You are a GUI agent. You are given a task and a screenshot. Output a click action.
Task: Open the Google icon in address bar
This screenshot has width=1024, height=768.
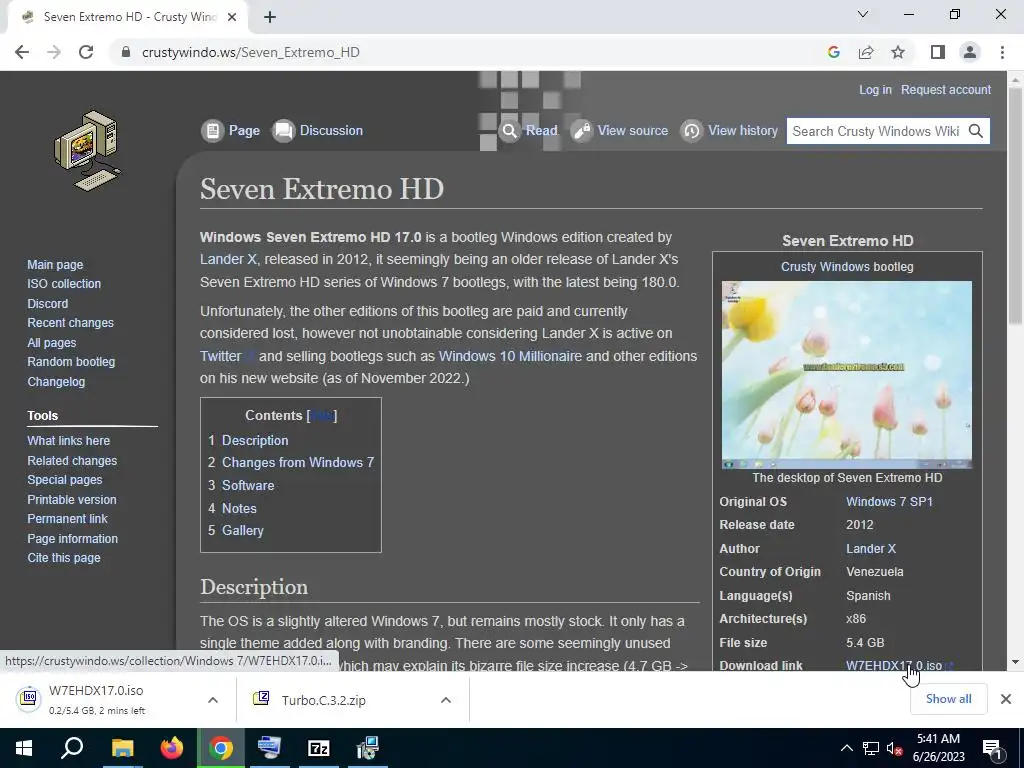click(833, 52)
